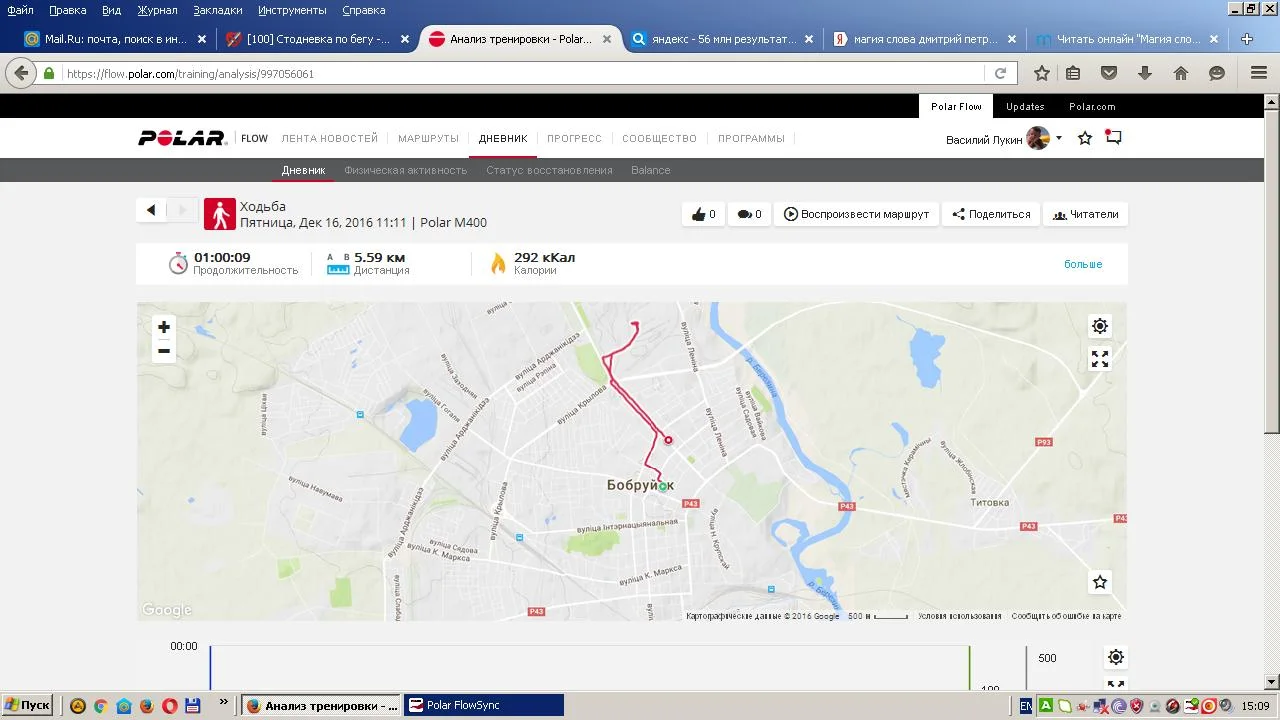This screenshot has height=720, width=1280.
Task: Open user profile dropdown Василий Лукин
Action: (x=1003, y=139)
